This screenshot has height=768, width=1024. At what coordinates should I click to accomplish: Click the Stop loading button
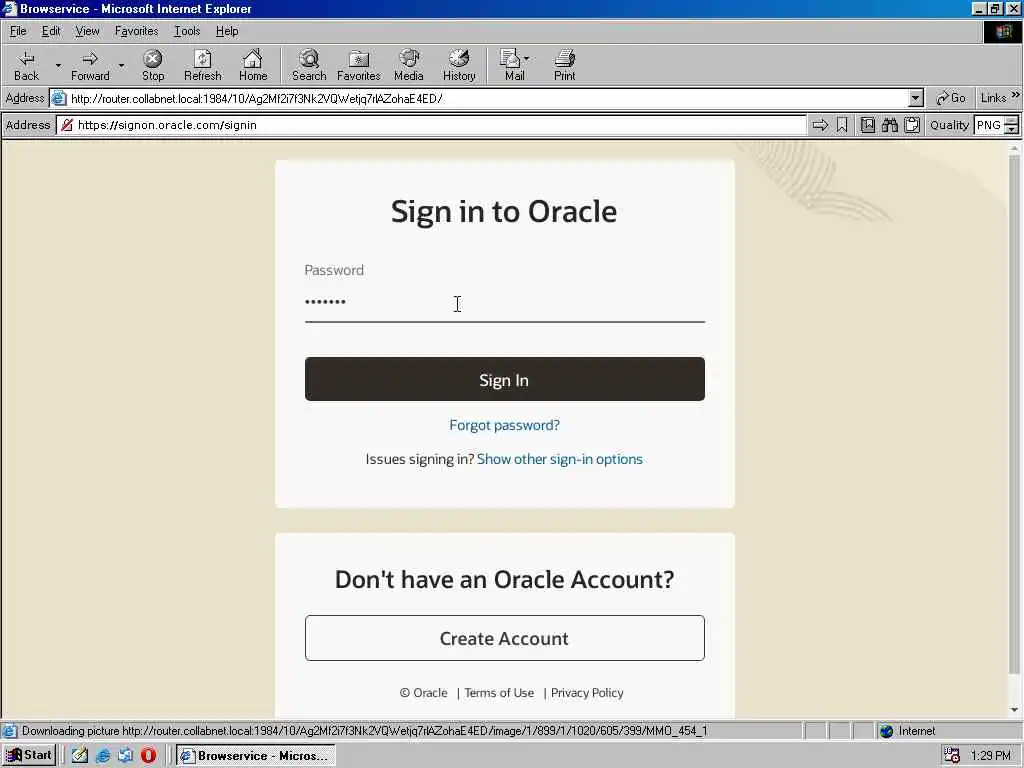(153, 65)
